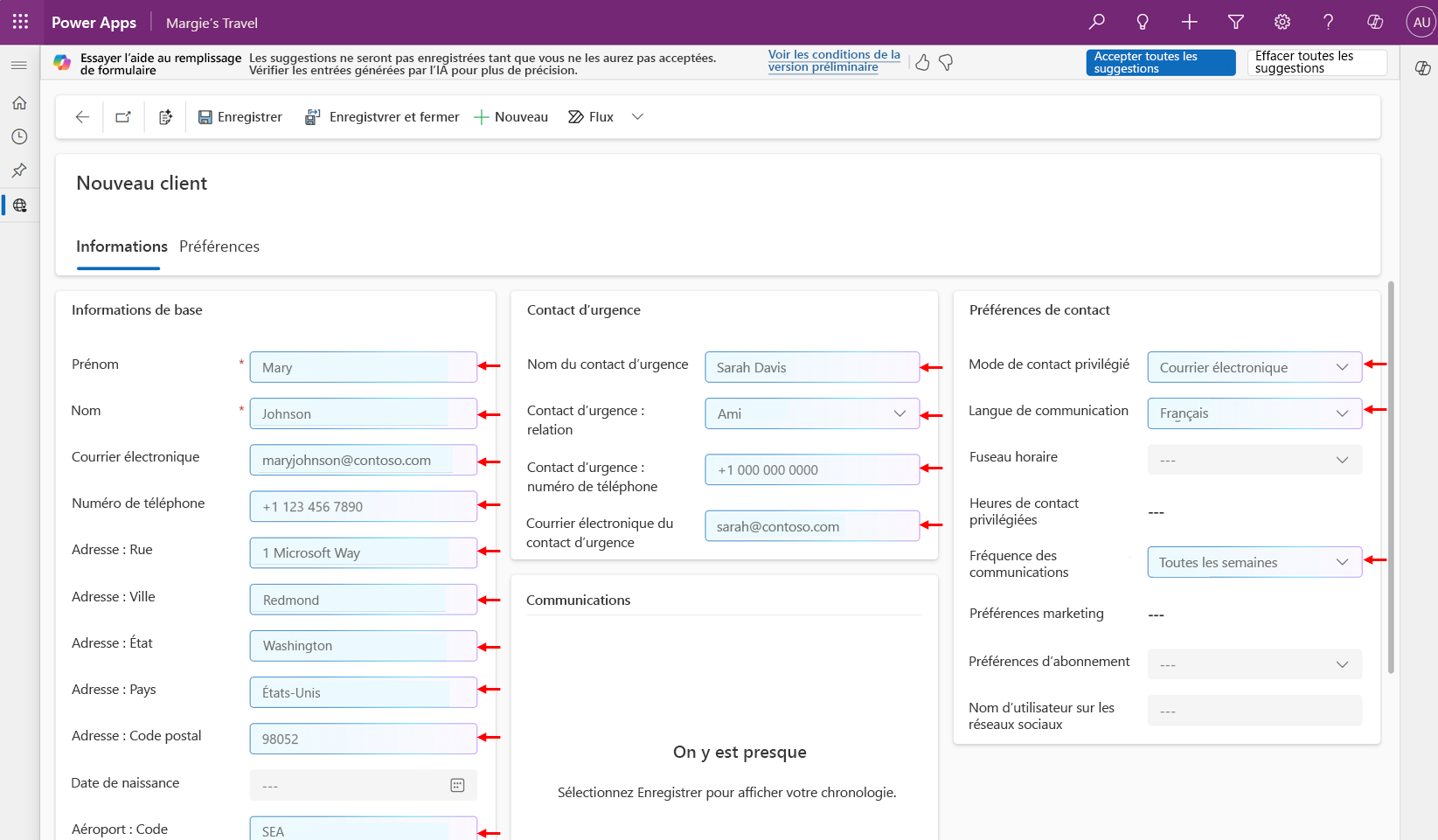Open Pinned items pin icon
Screen dimensions: 1438x840
click(x=19, y=170)
